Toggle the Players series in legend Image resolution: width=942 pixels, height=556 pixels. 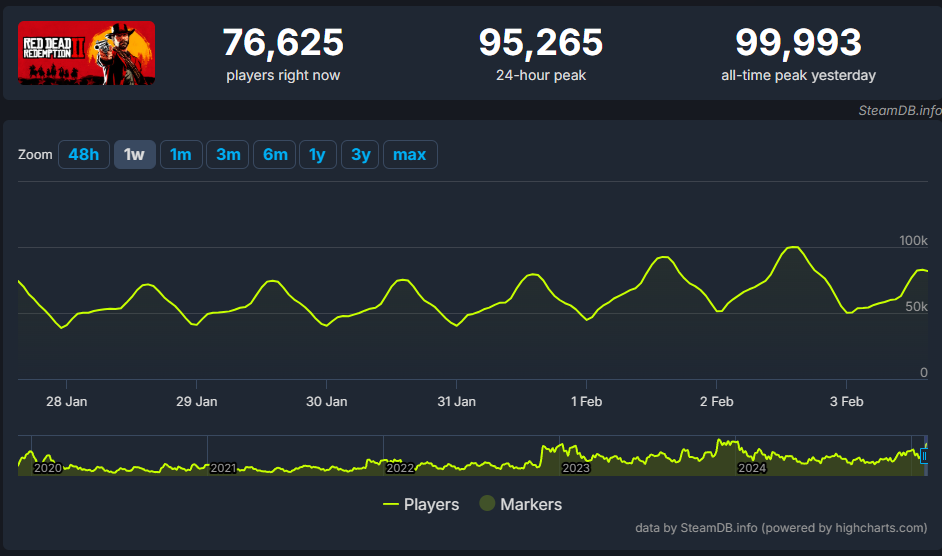click(x=421, y=504)
